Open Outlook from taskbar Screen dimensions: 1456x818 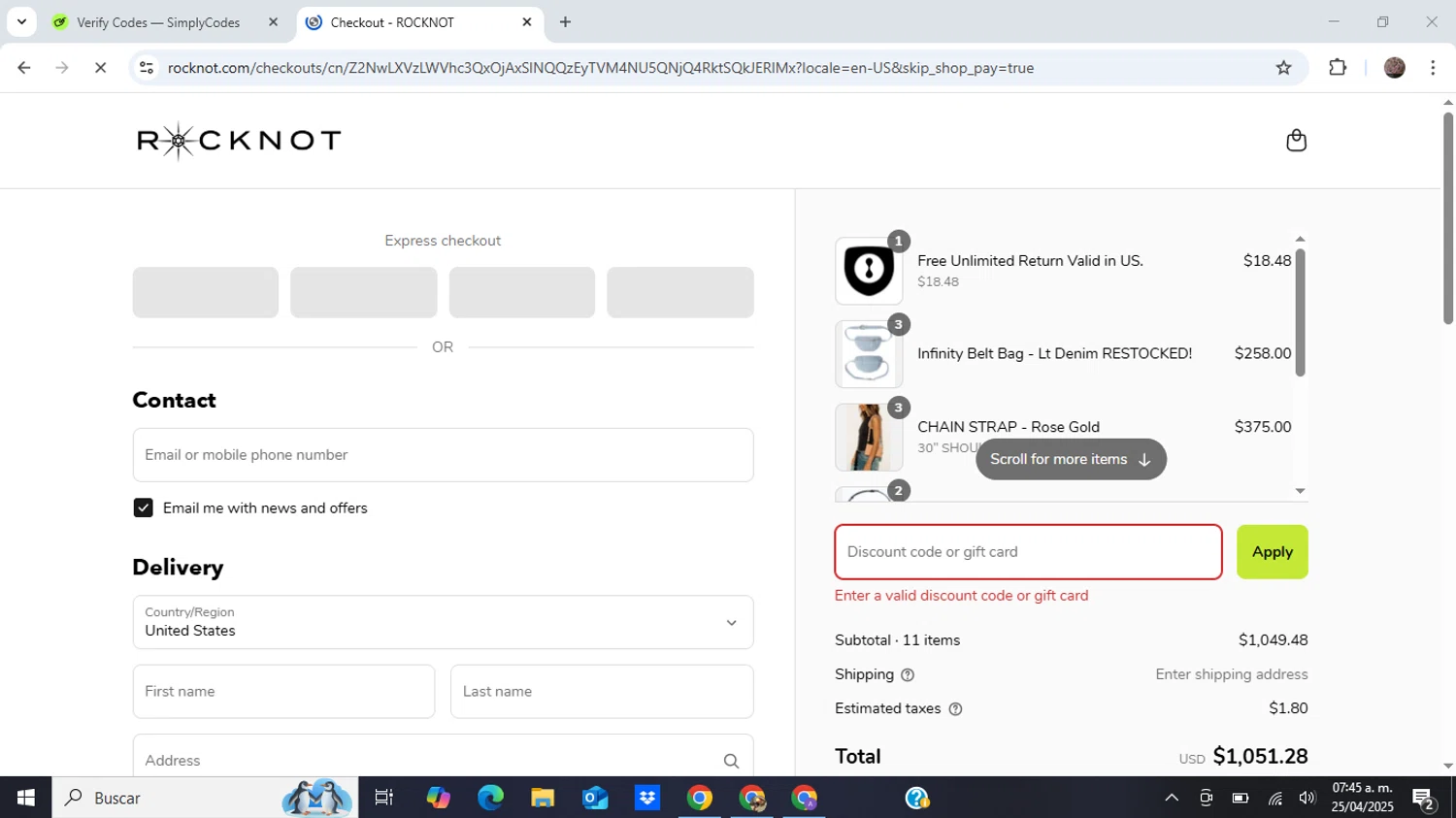(x=595, y=798)
